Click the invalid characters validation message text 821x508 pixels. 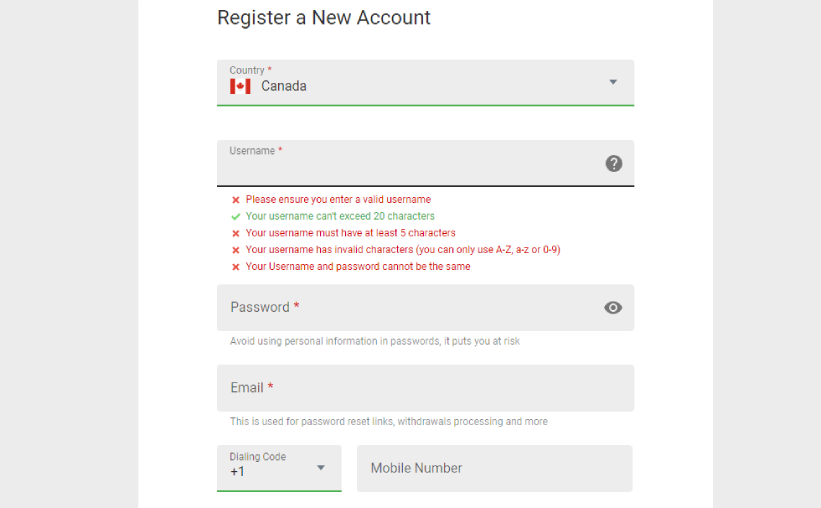pyautogui.click(x=403, y=250)
